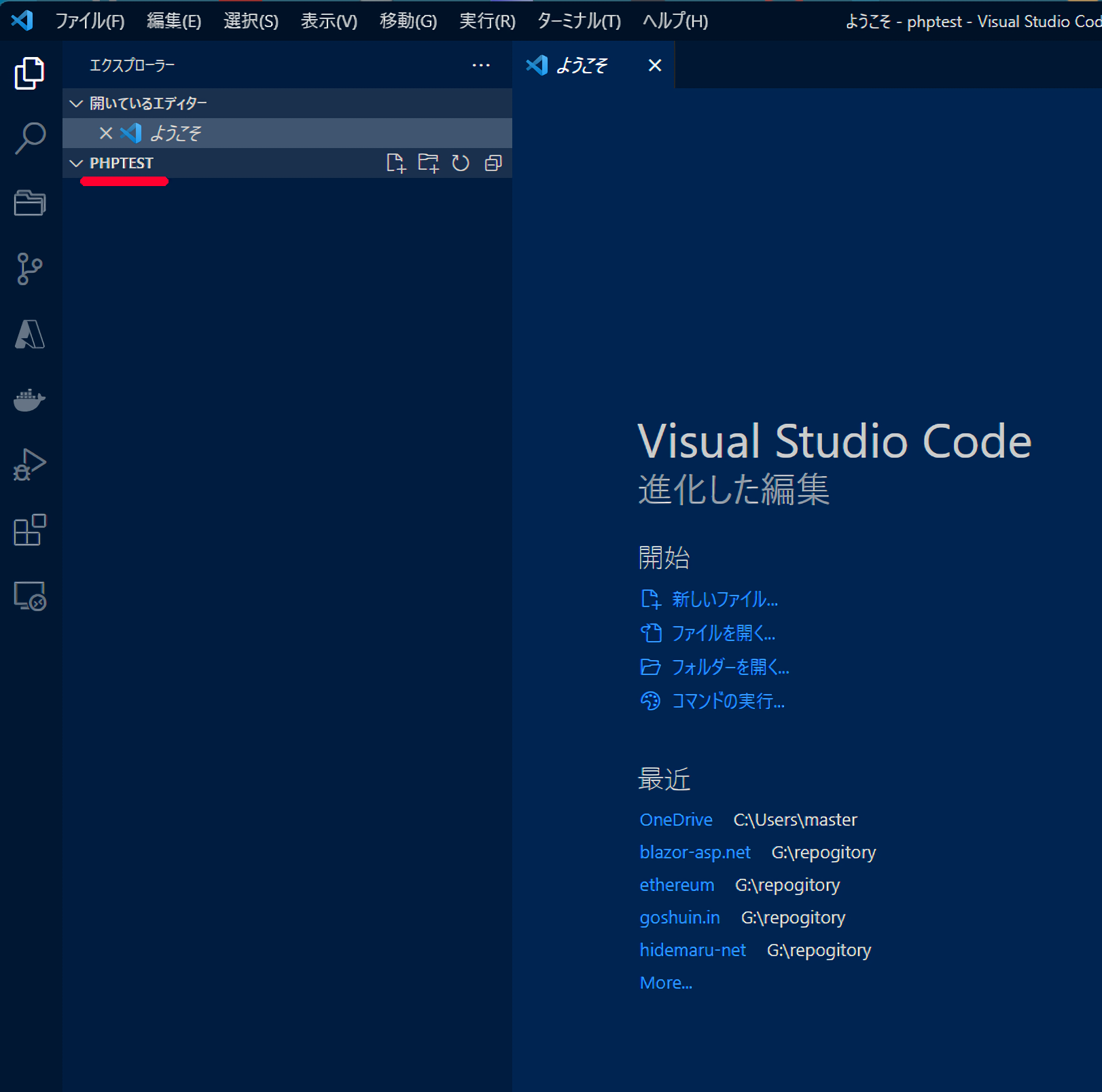Select ようこそ in open editors list
The width and height of the screenshot is (1102, 1092).
175,133
